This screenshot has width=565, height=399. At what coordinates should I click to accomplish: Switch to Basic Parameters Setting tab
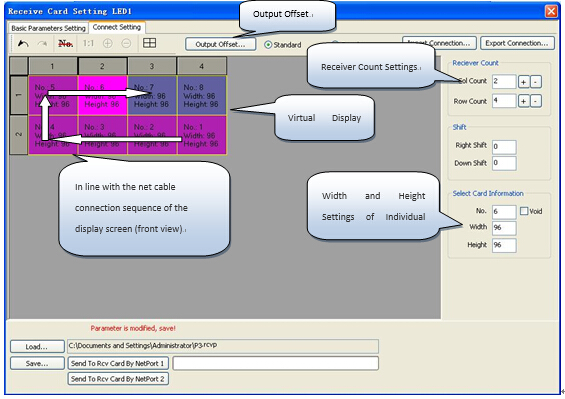pyautogui.click(x=48, y=28)
